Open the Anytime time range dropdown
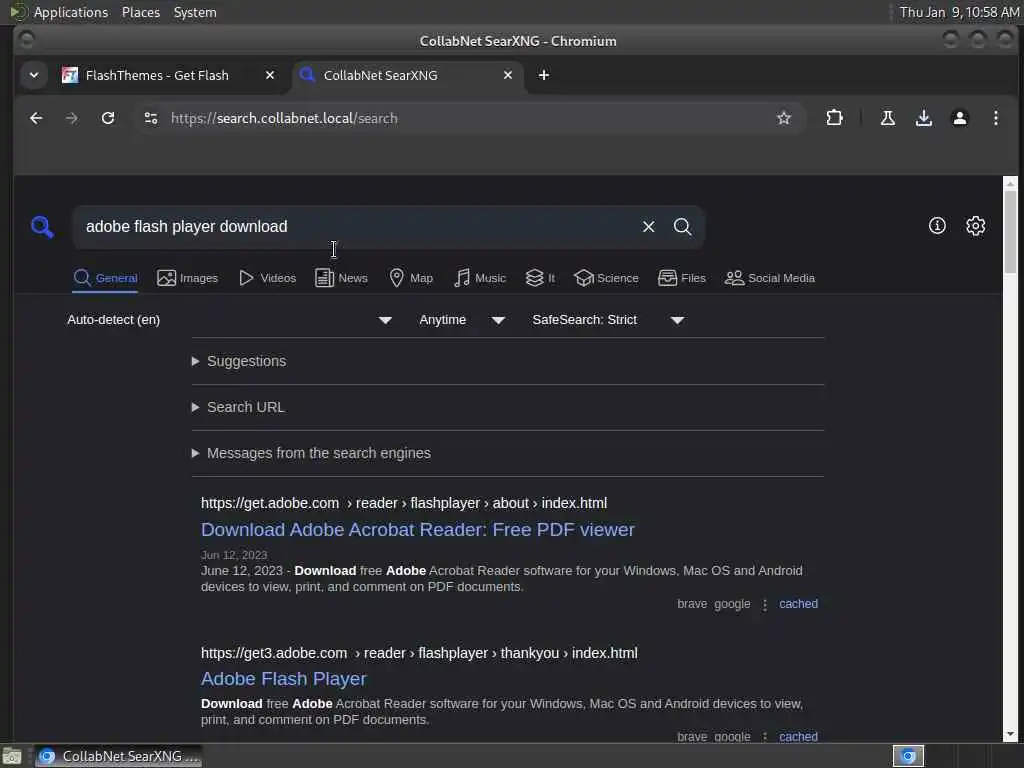Image resolution: width=1024 pixels, height=768 pixels. tap(462, 320)
